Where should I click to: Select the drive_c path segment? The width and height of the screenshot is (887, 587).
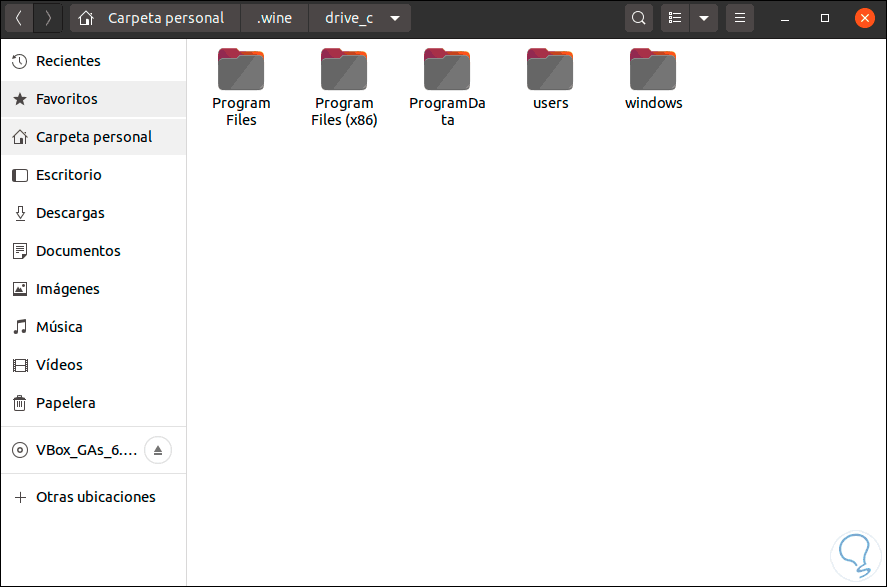[348, 18]
